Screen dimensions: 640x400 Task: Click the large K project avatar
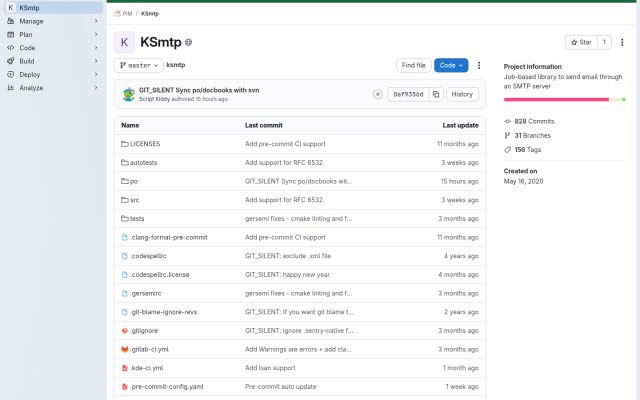[x=124, y=42]
